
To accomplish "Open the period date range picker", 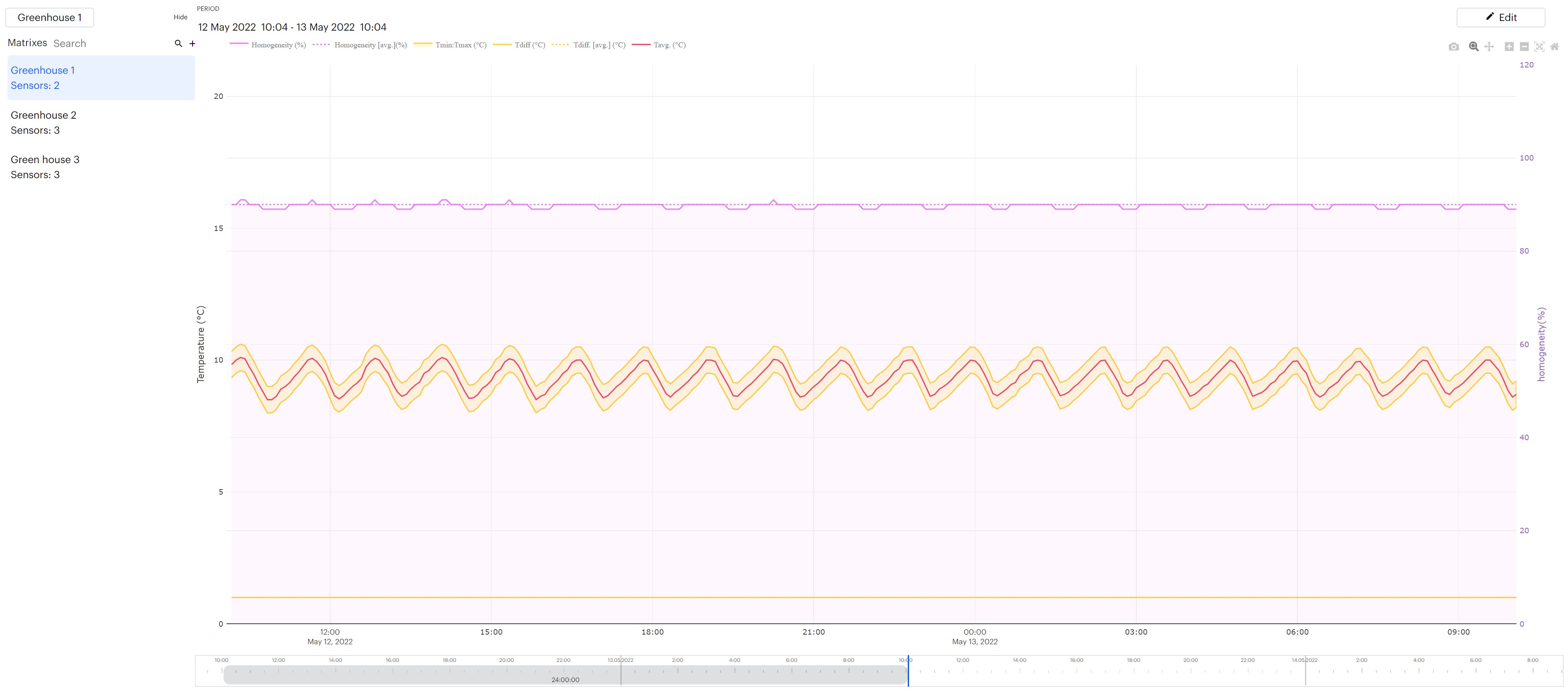I will point(292,27).
